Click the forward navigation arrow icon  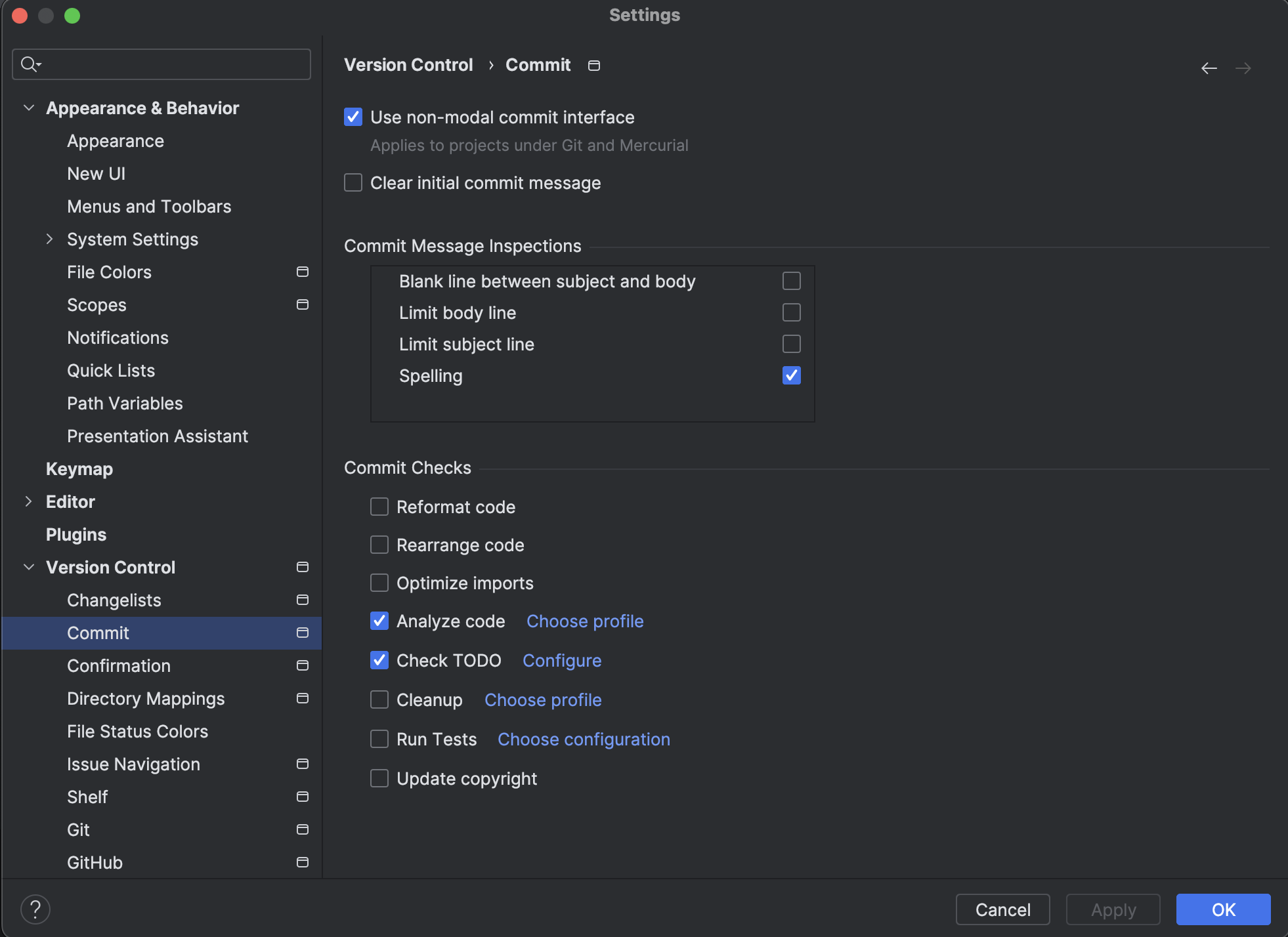[x=1243, y=68]
